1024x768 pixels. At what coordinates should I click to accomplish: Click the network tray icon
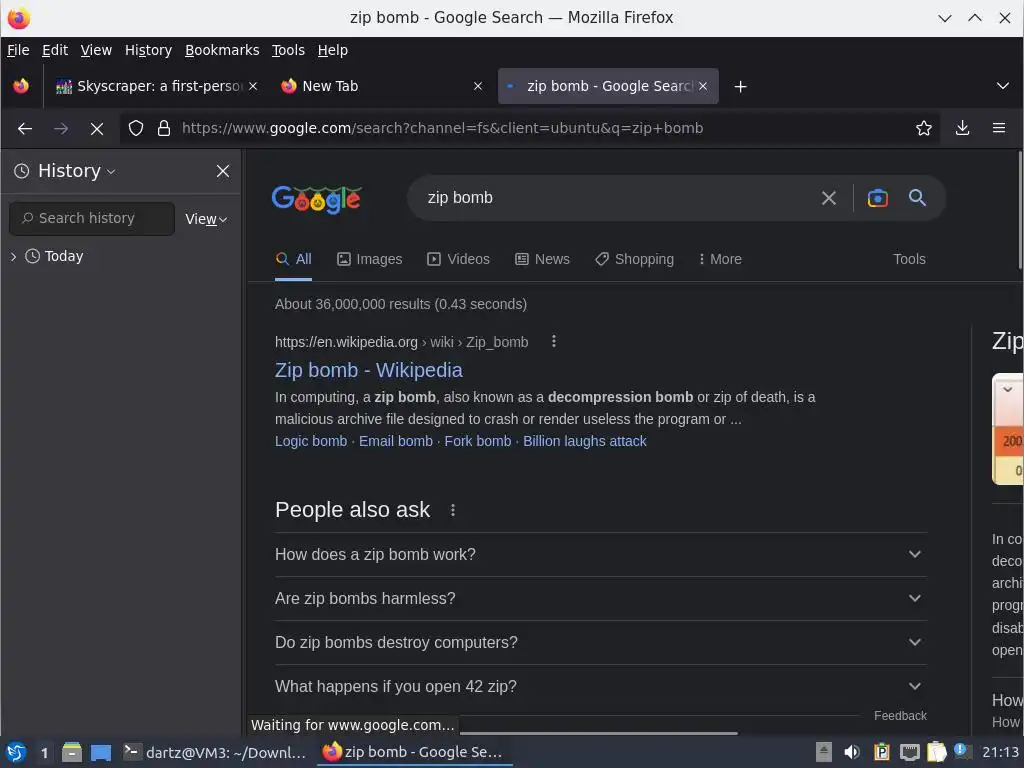909,752
